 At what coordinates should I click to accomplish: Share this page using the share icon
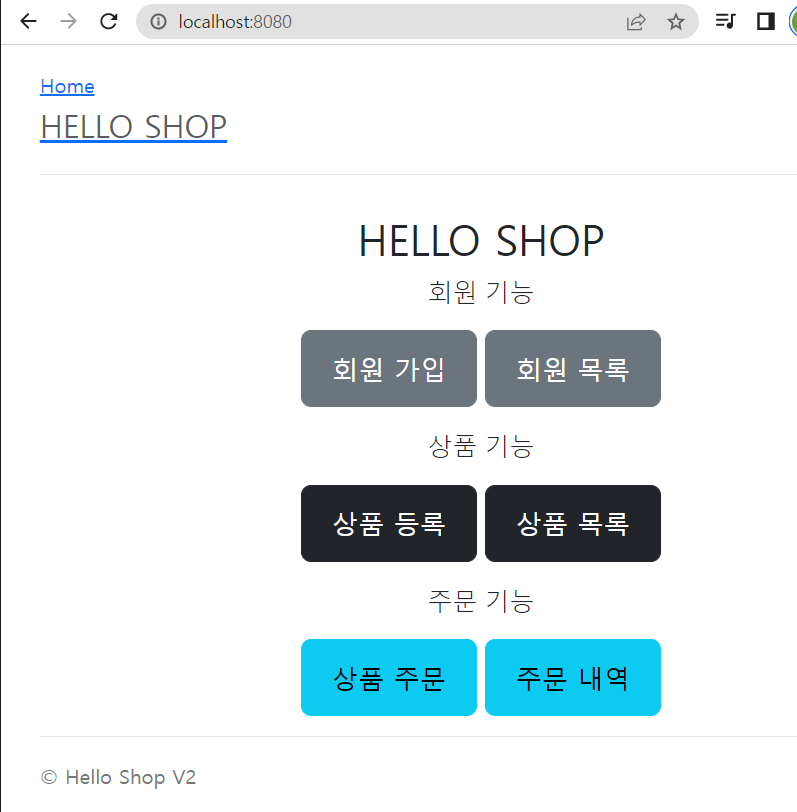point(636,22)
